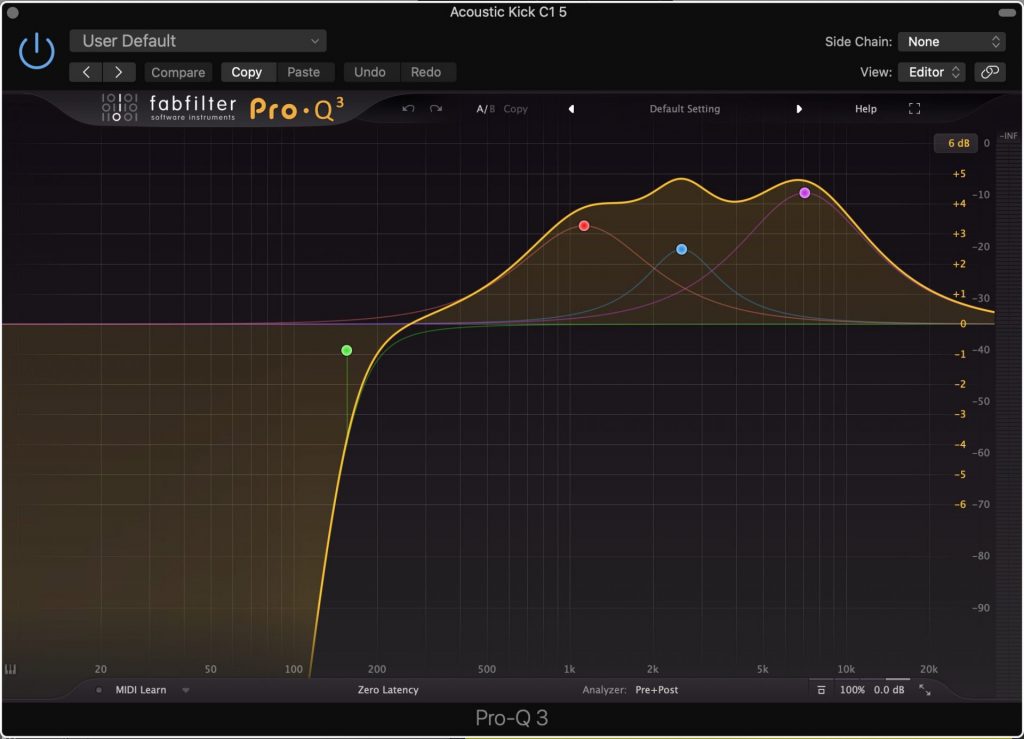
Task: Open the Default Setting preset menu
Action: point(684,109)
